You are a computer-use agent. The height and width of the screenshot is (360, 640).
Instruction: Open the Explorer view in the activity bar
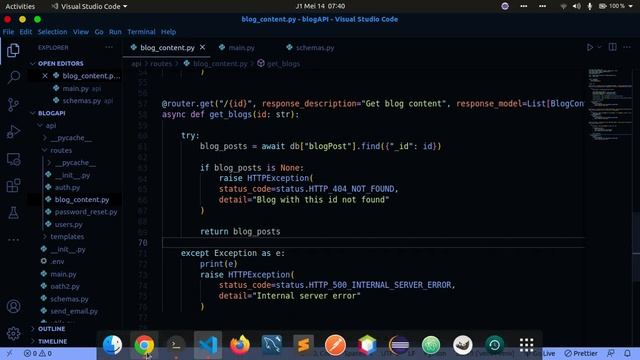(13, 51)
